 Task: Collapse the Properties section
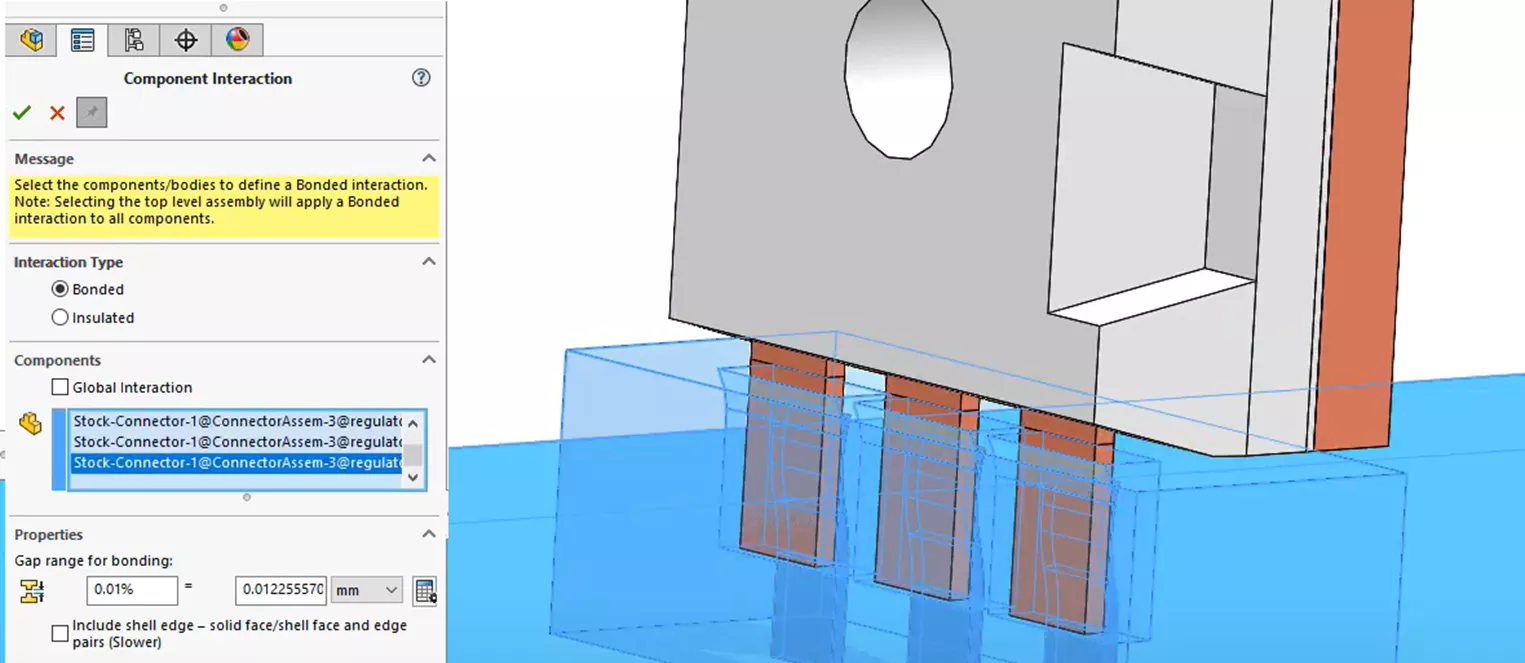click(428, 533)
